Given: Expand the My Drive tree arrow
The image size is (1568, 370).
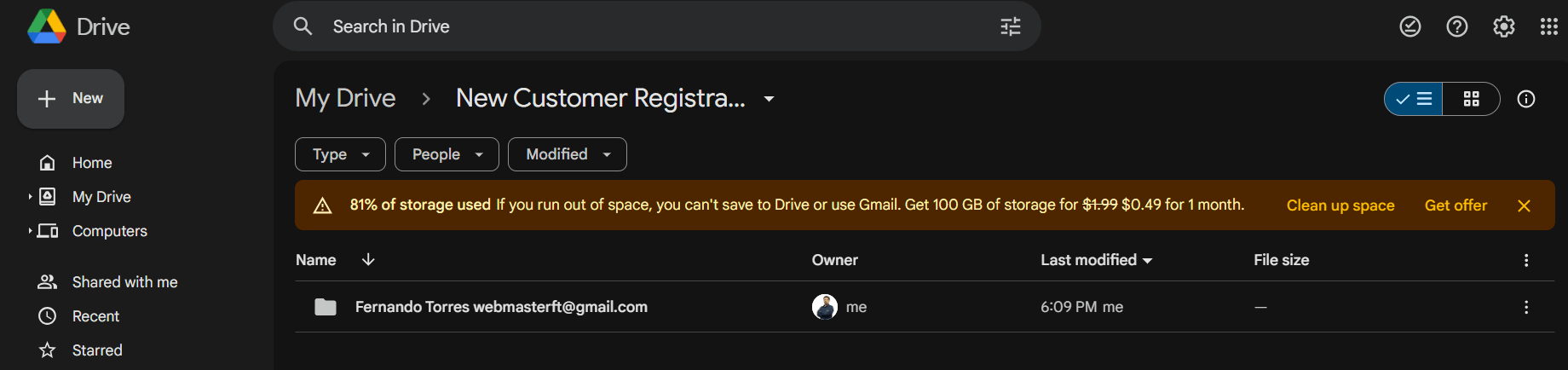Looking at the screenshot, I should point(30,197).
